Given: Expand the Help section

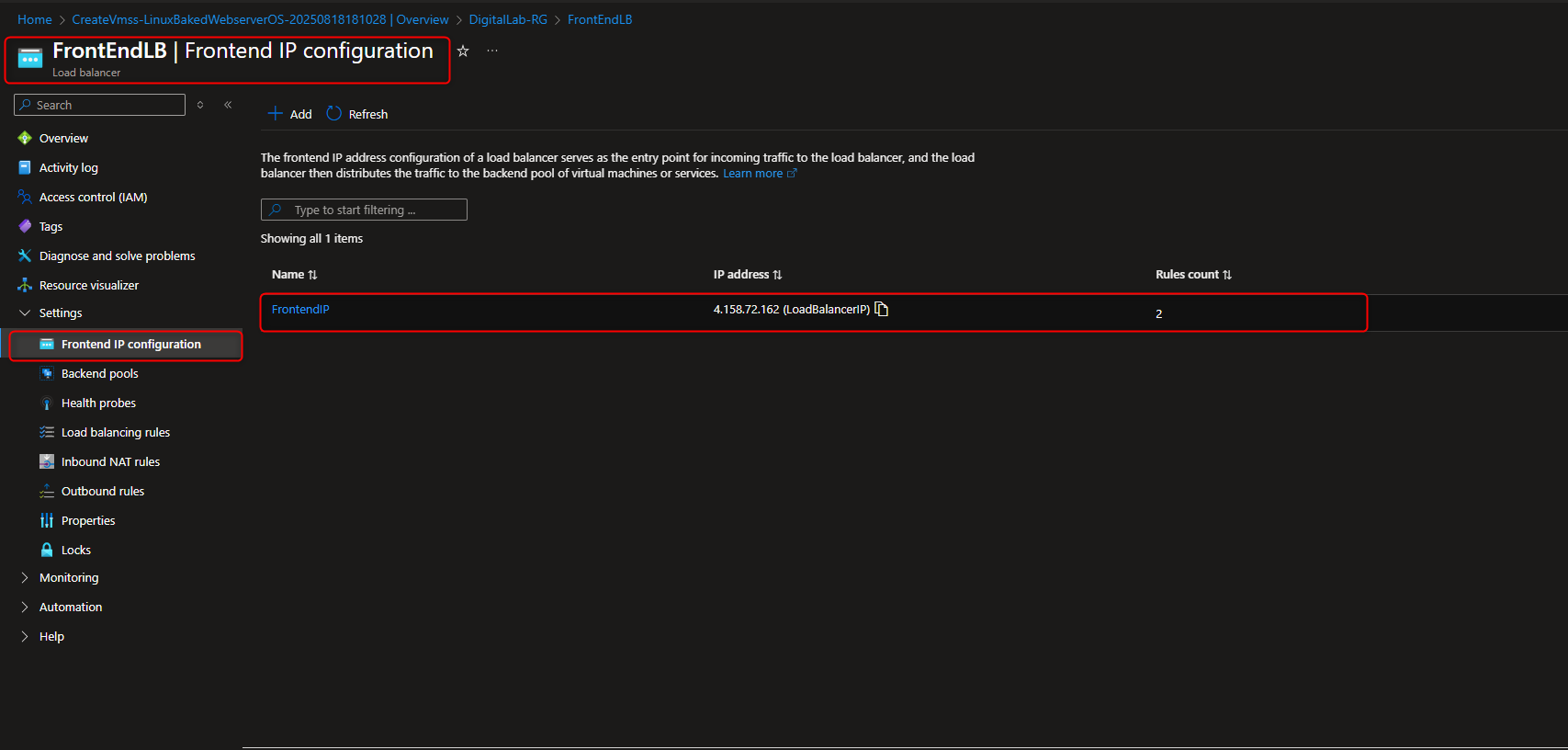Looking at the screenshot, I should click(x=25, y=636).
